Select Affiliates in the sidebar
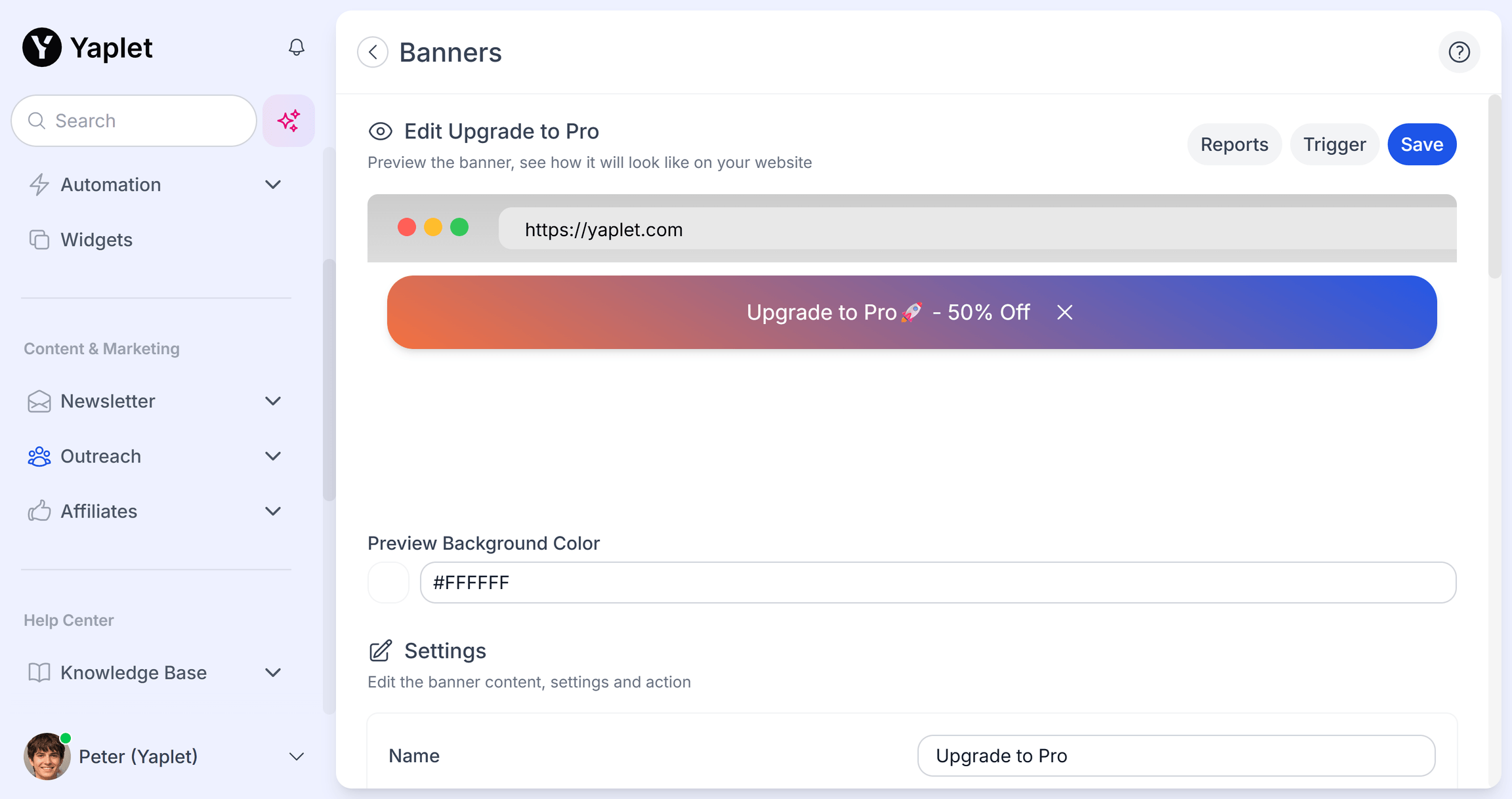Image resolution: width=1512 pixels, height=799 pixels. coord(98,511)
